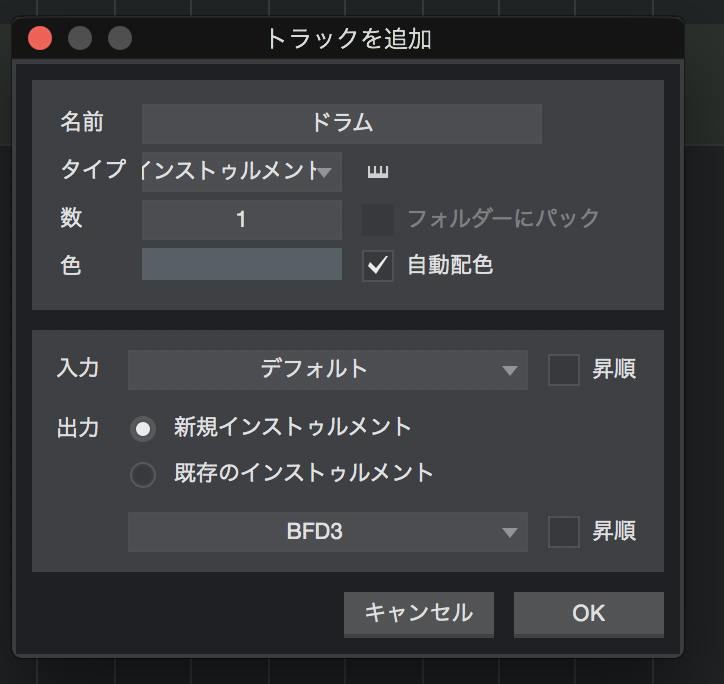Click the 出力 section label

79,428
